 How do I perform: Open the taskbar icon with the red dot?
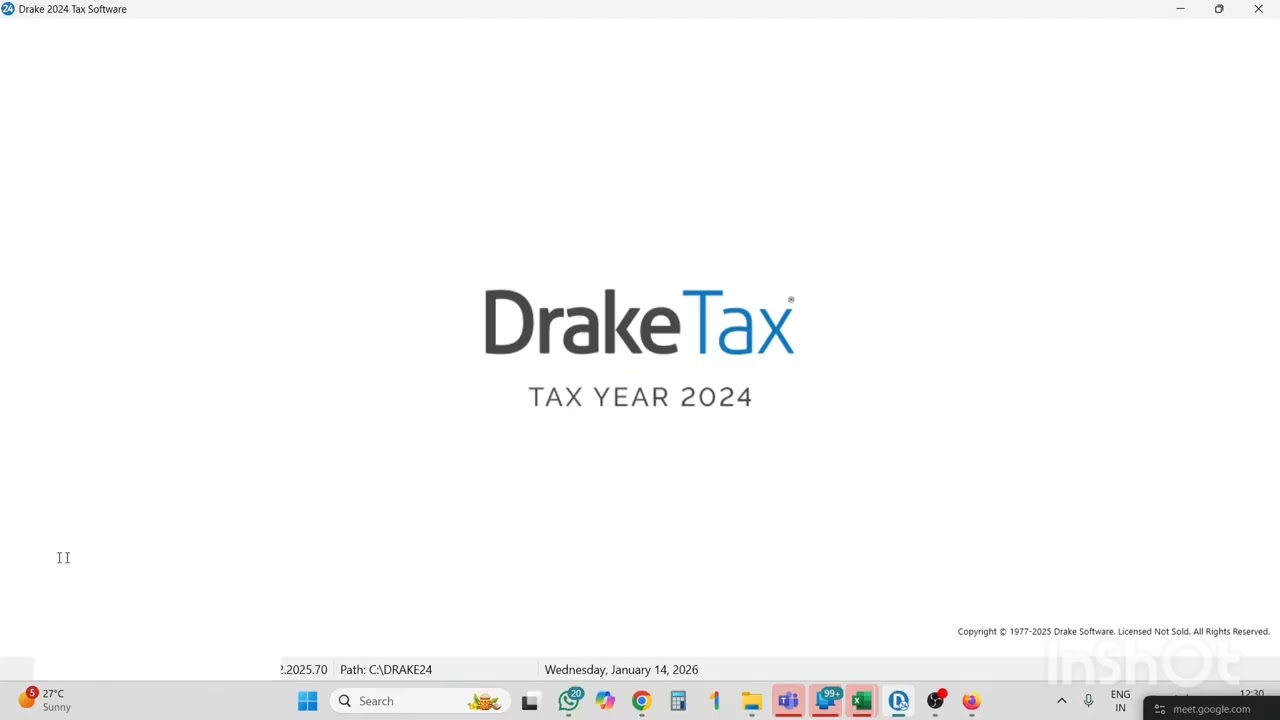(x=935, y=701)
